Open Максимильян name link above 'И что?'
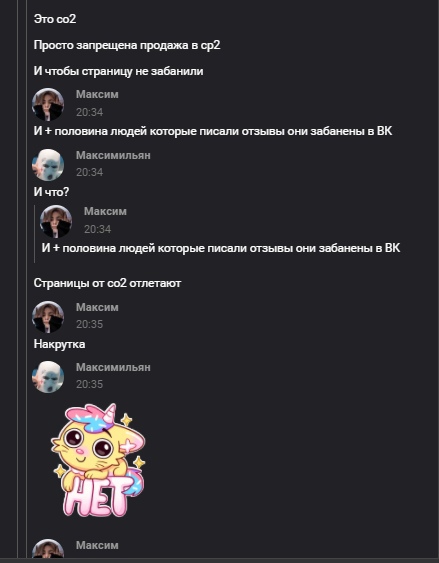This screenshot has width=439, height=563. [x=113, y=155]
